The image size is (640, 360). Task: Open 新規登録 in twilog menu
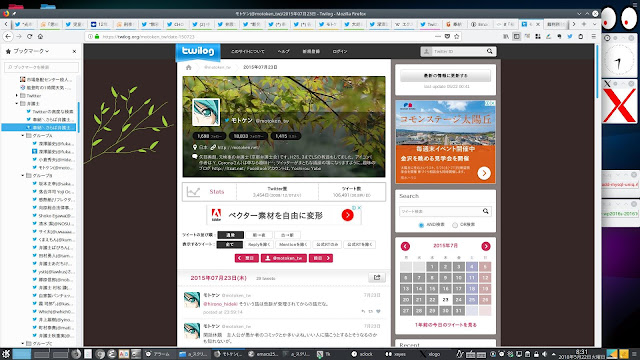point(311,51)
